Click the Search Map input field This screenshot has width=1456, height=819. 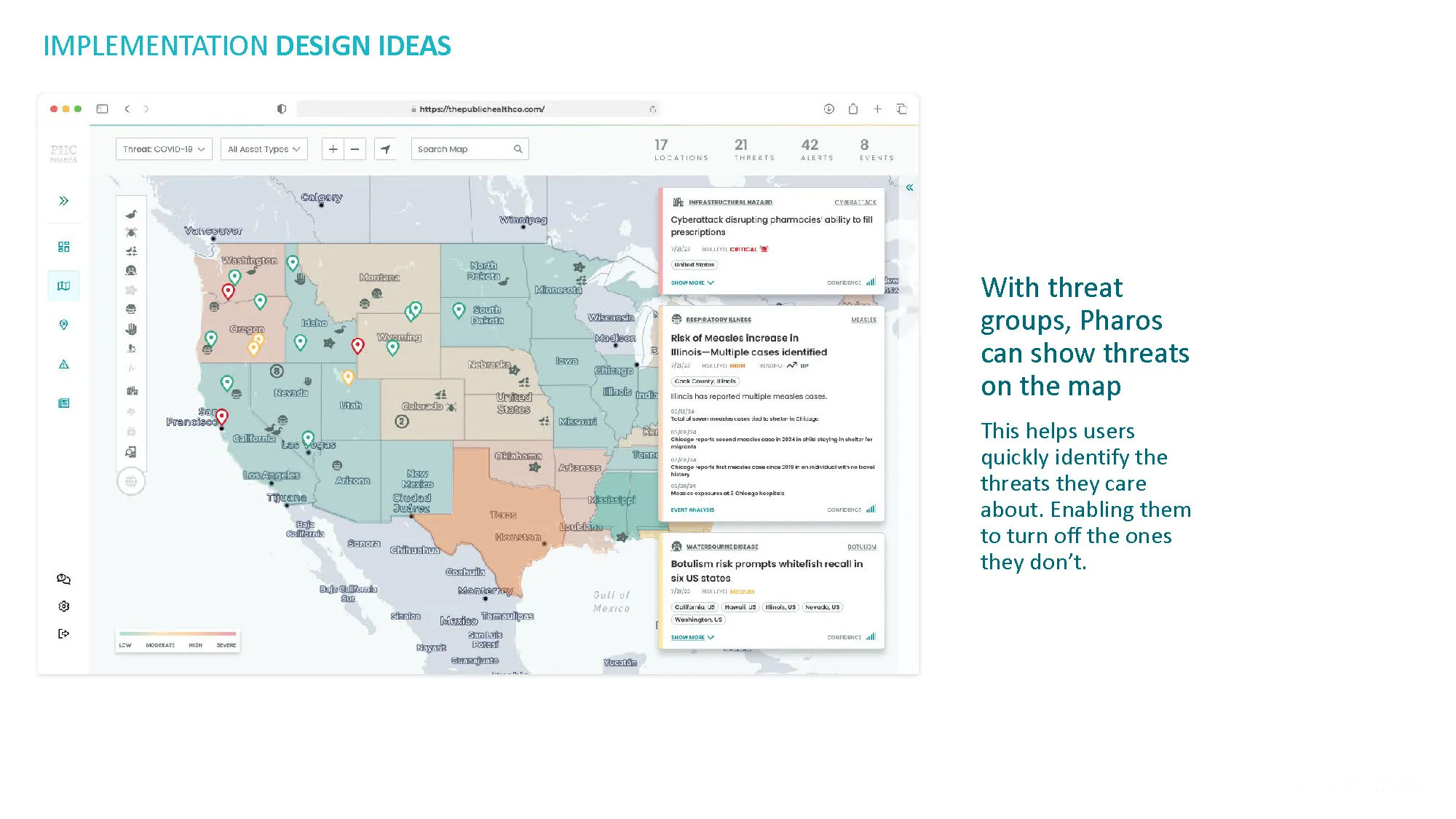click(462, 149)
